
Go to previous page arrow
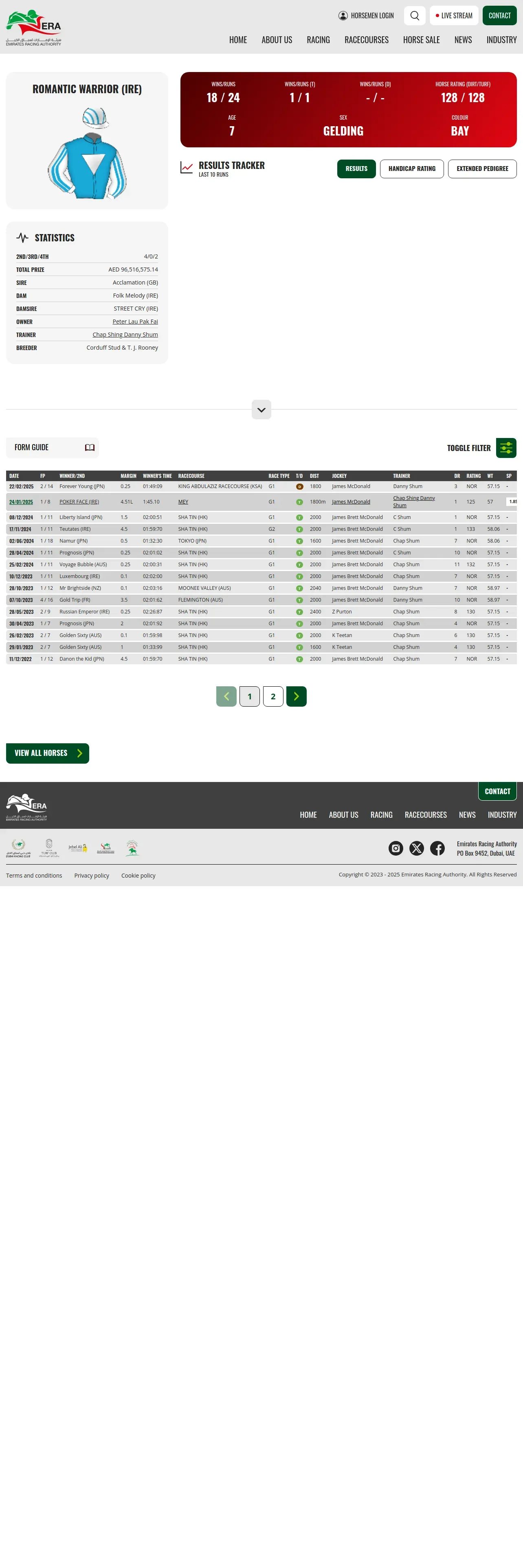click(226, 696)
